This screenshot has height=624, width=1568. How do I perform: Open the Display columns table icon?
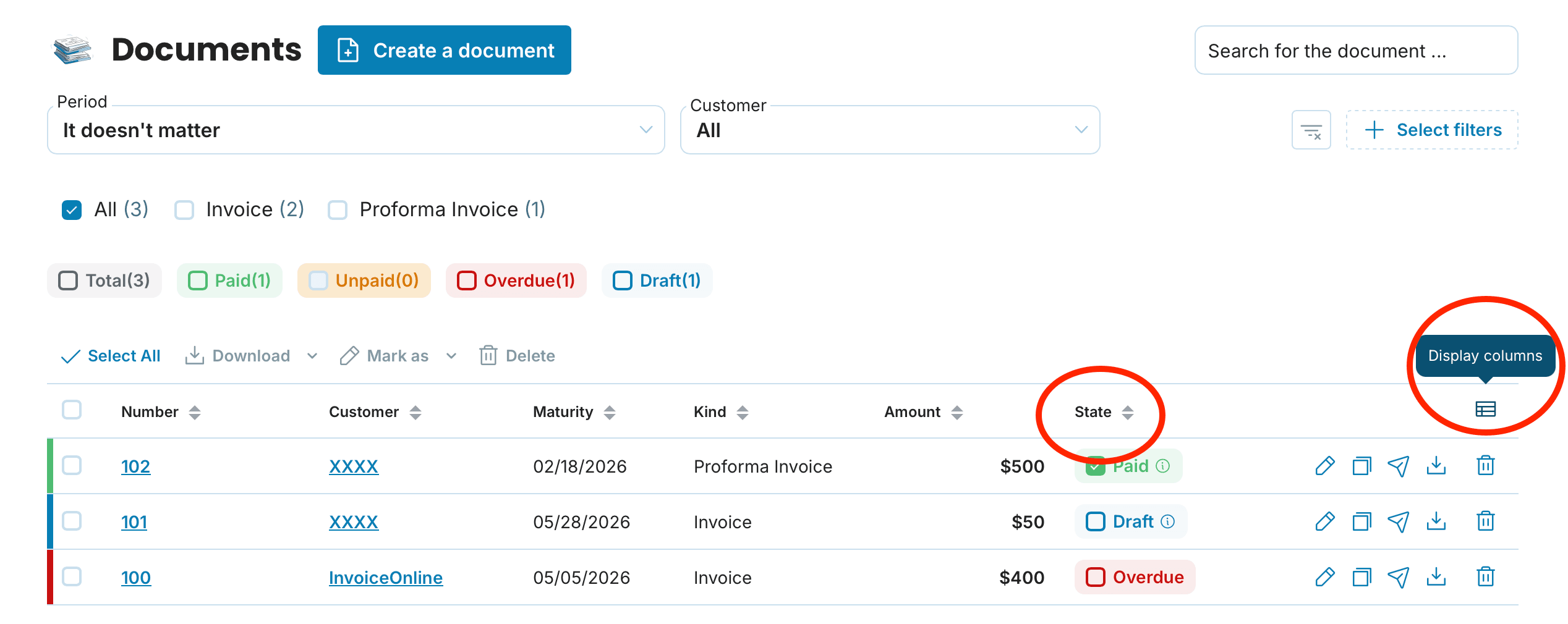1485,409
